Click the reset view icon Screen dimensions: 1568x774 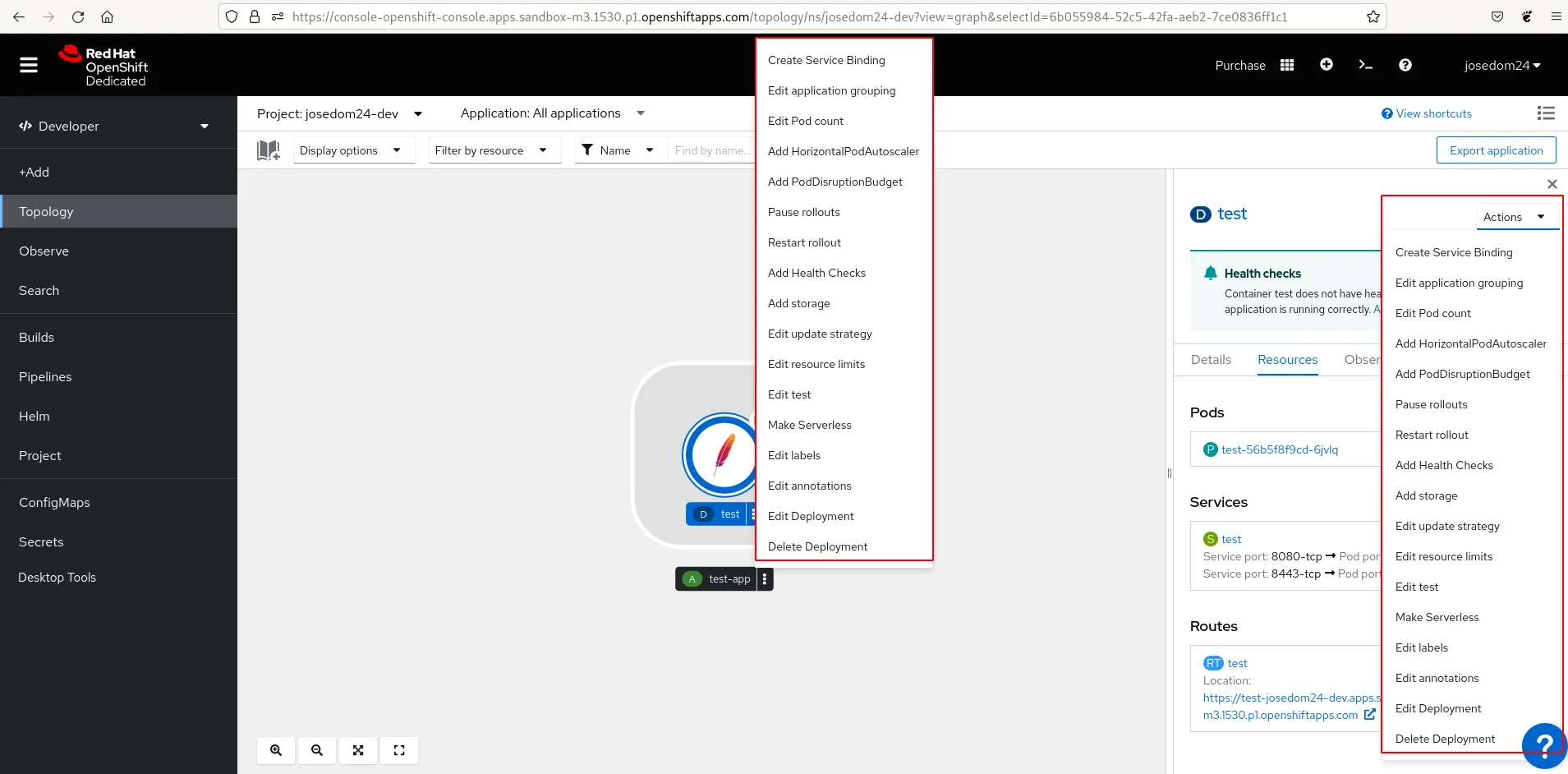click(x=399, y=750)
